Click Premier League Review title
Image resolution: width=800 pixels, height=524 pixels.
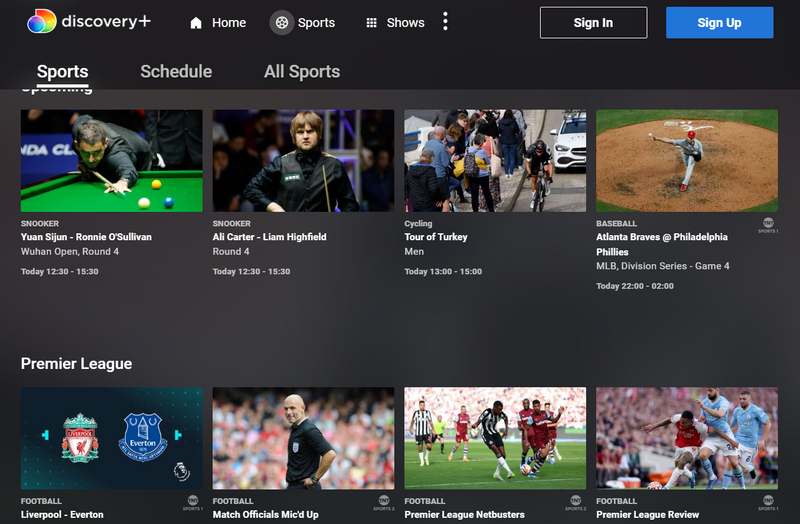coord(647,514)
